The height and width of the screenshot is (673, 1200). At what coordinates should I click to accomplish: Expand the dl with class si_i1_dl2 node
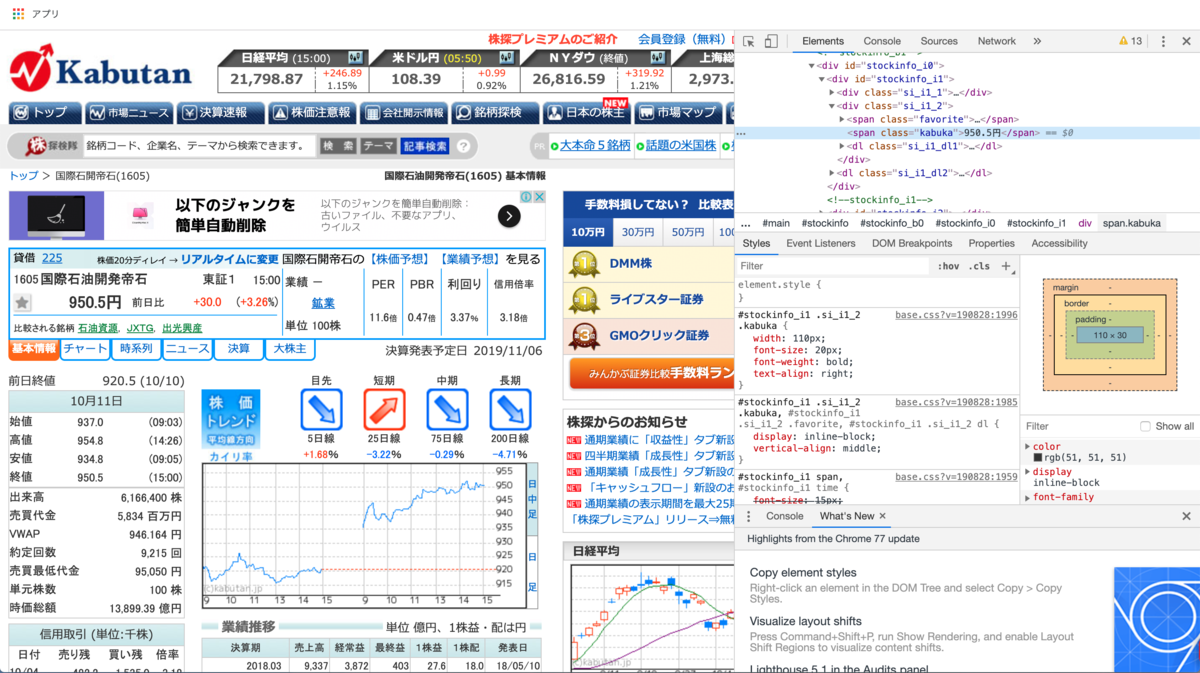coord(832,173)
